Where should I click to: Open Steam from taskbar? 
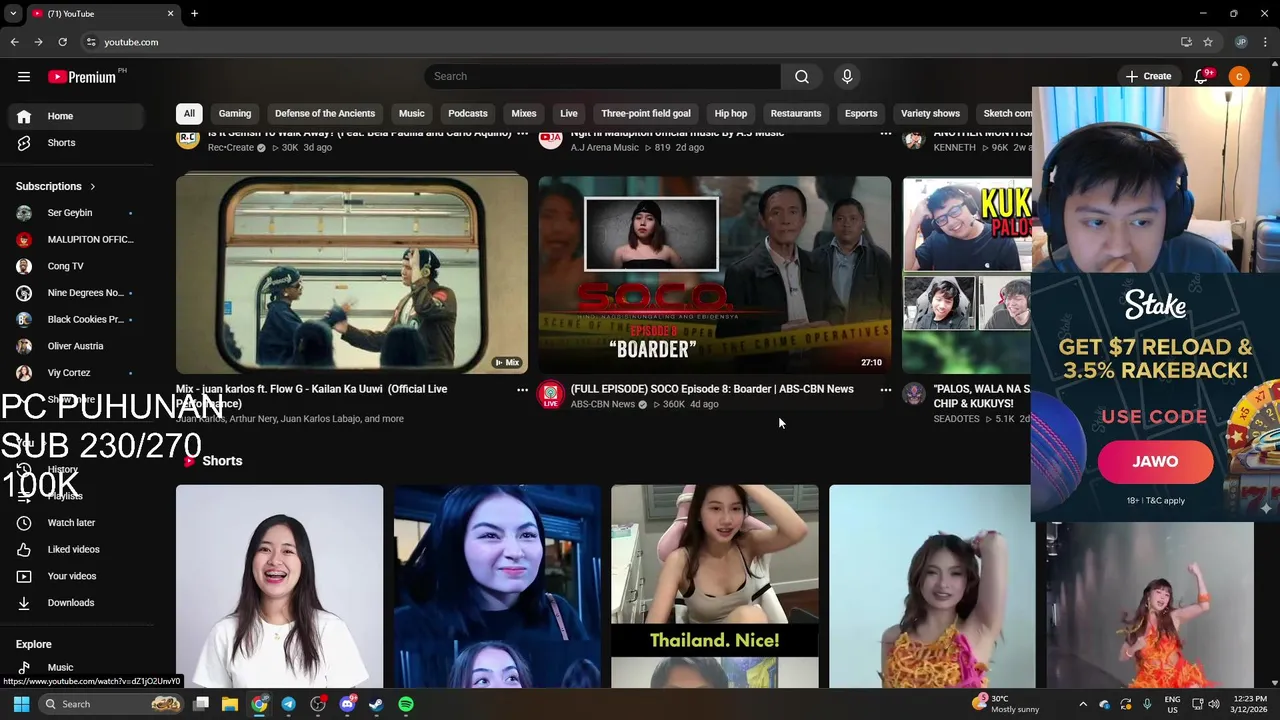point(376,704)
